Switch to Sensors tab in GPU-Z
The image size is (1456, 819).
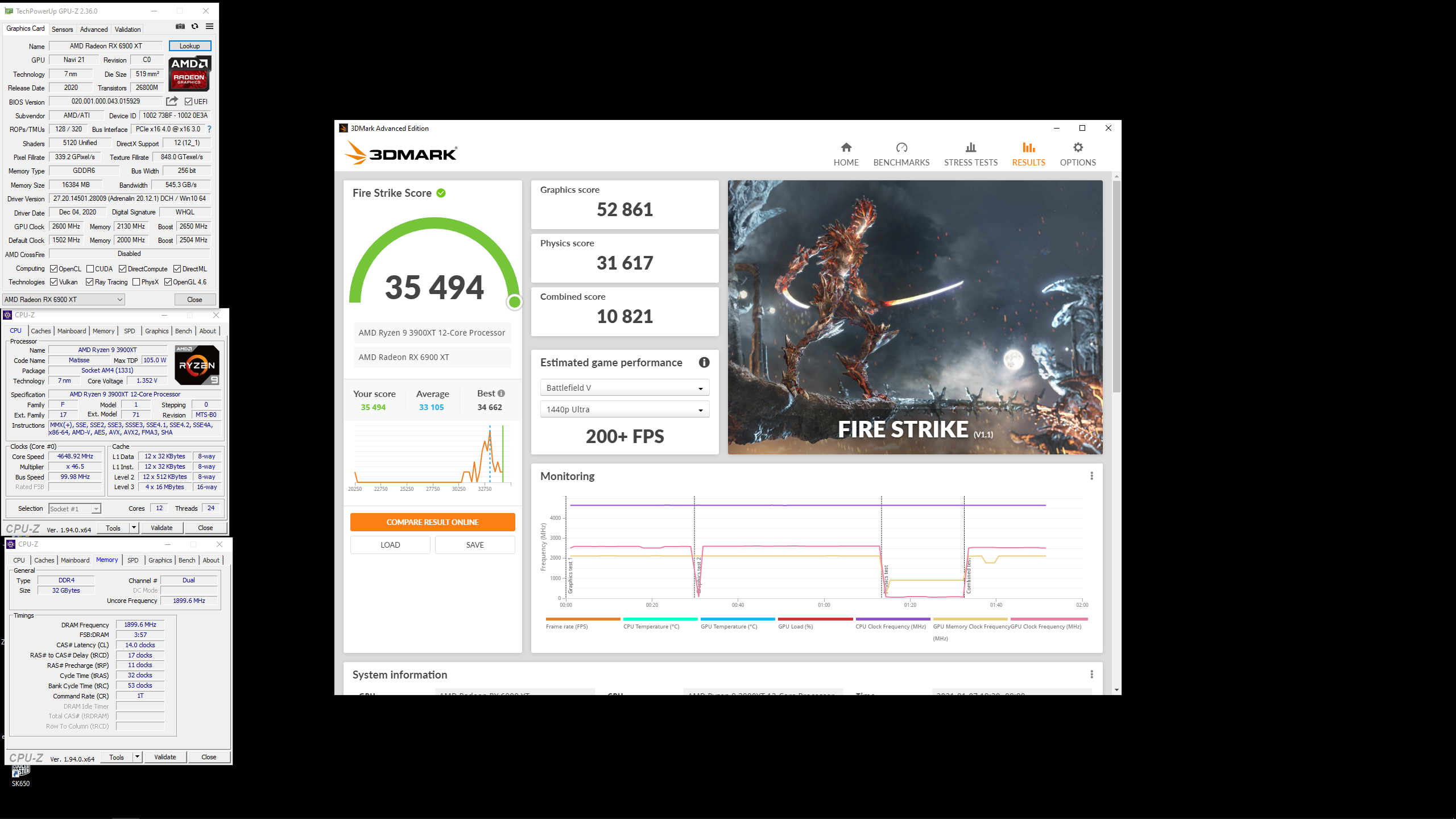coord(62,30)
